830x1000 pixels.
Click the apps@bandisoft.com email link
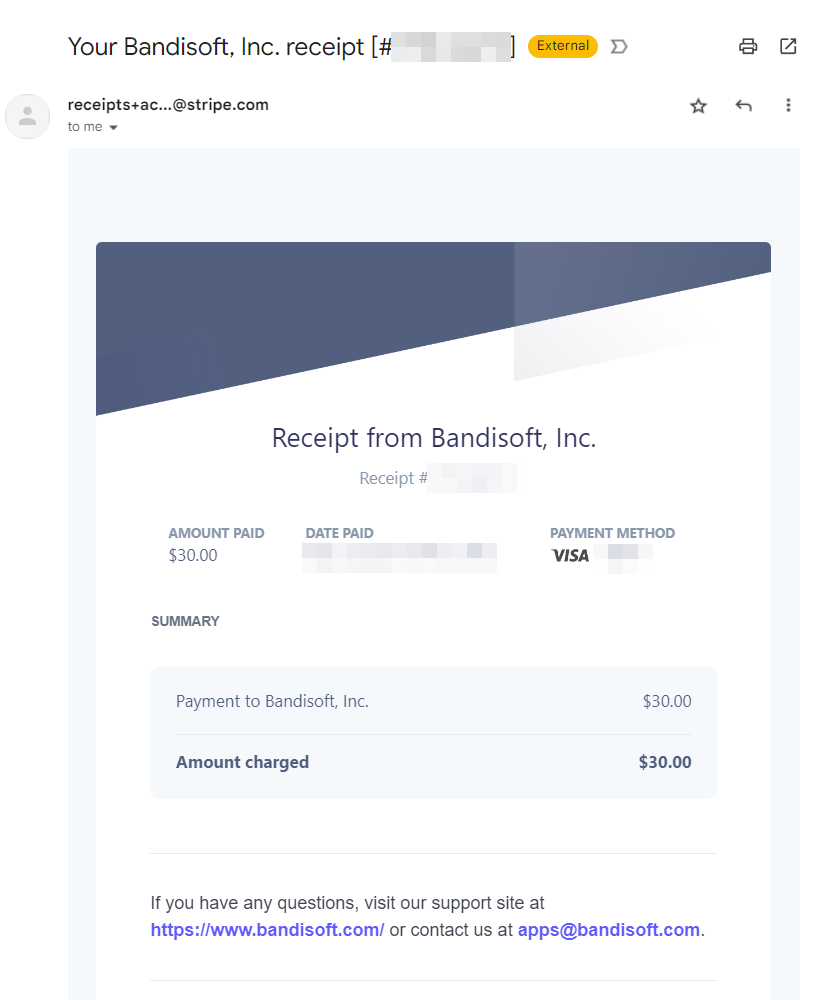(x=608, y=930)
